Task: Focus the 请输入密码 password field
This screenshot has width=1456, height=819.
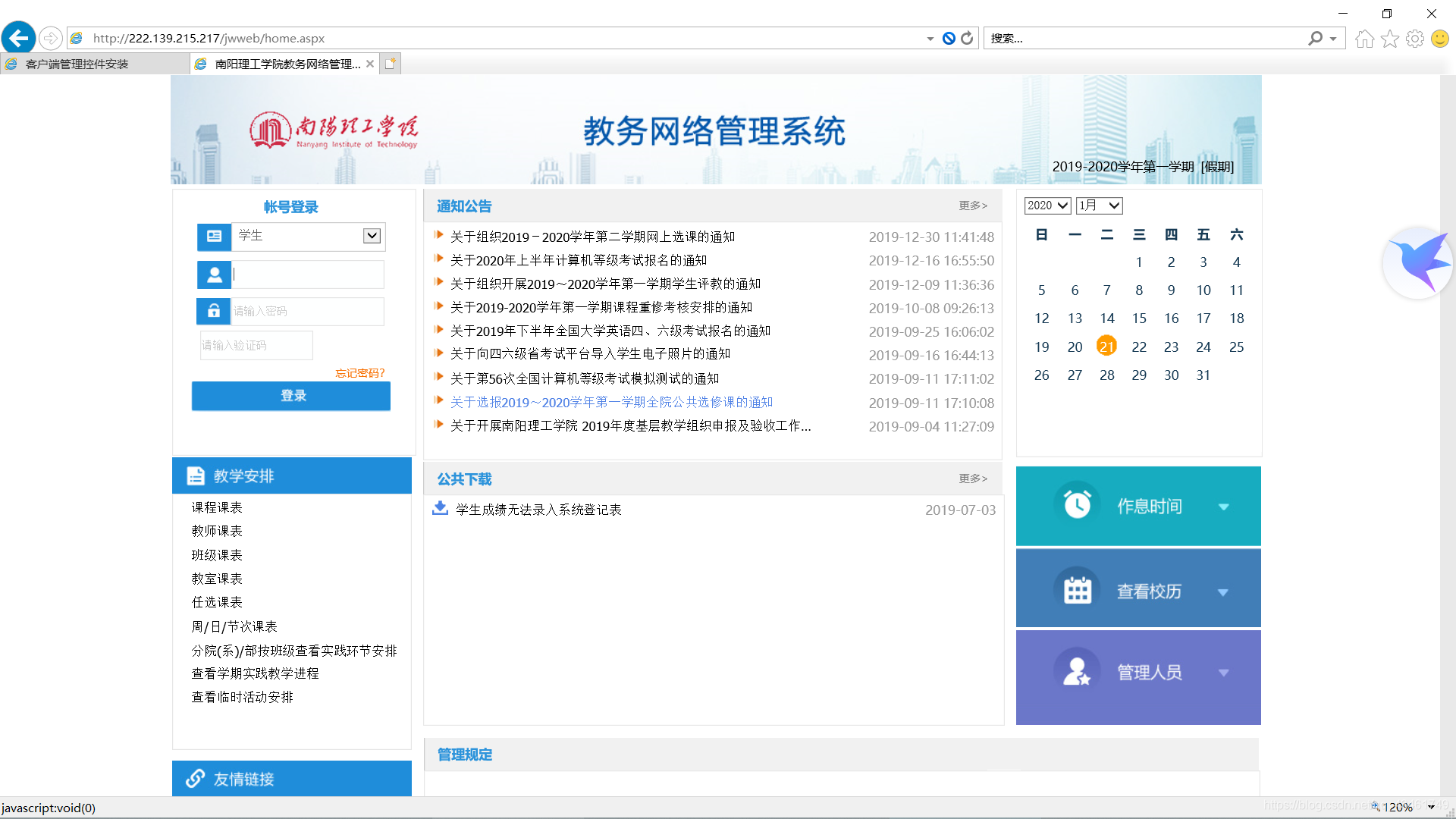Action: click(307, 311)
